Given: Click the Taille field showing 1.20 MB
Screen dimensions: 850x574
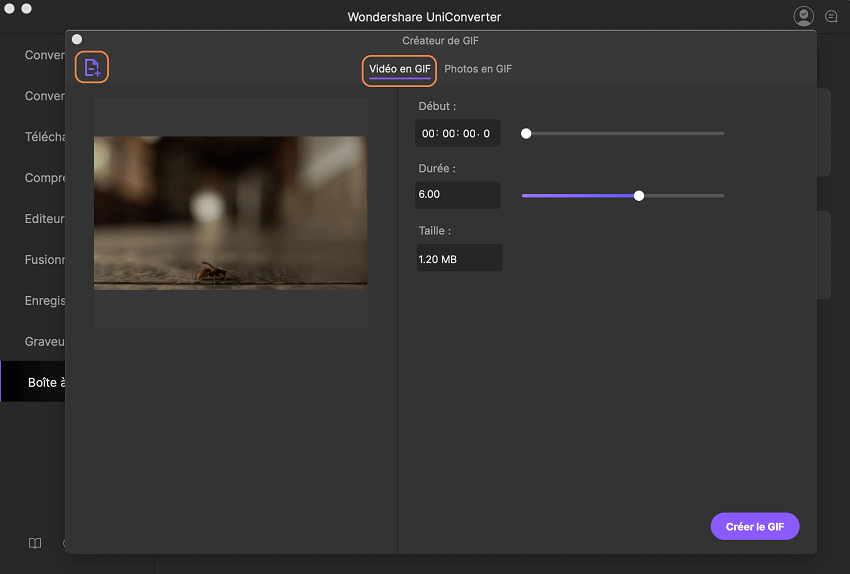Looking at the screenshot, I should 458,258.
